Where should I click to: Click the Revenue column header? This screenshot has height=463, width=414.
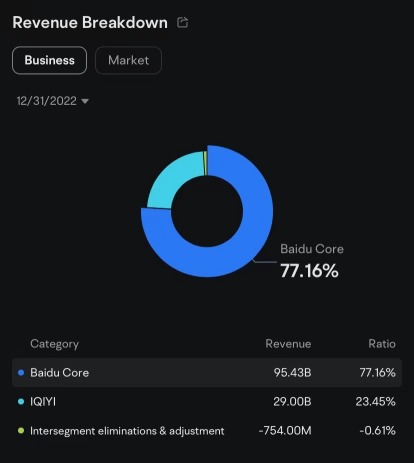point(288,344)
